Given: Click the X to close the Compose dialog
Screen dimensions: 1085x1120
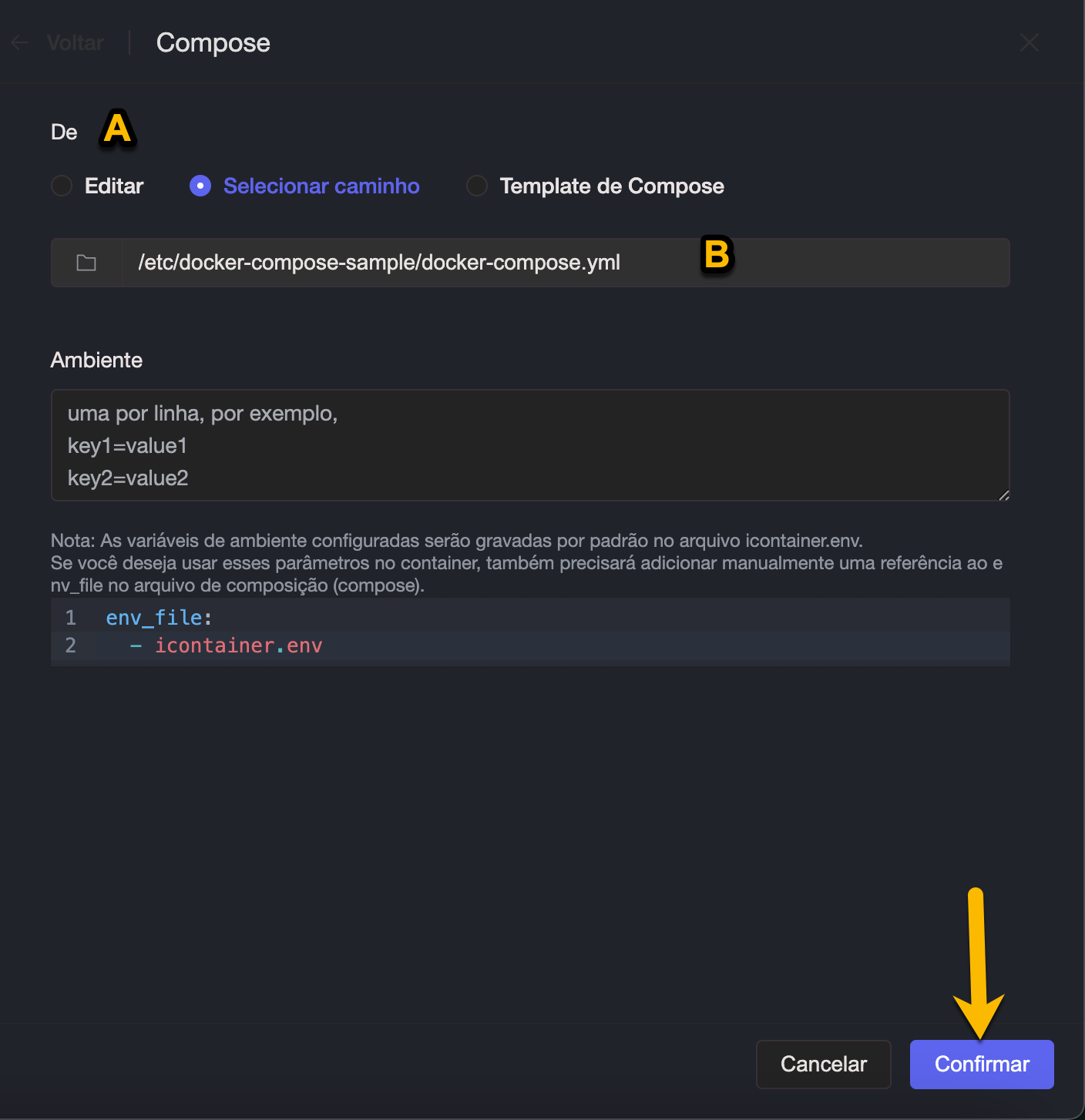Looking at the screenshot, I should (x=1029, y=42).
